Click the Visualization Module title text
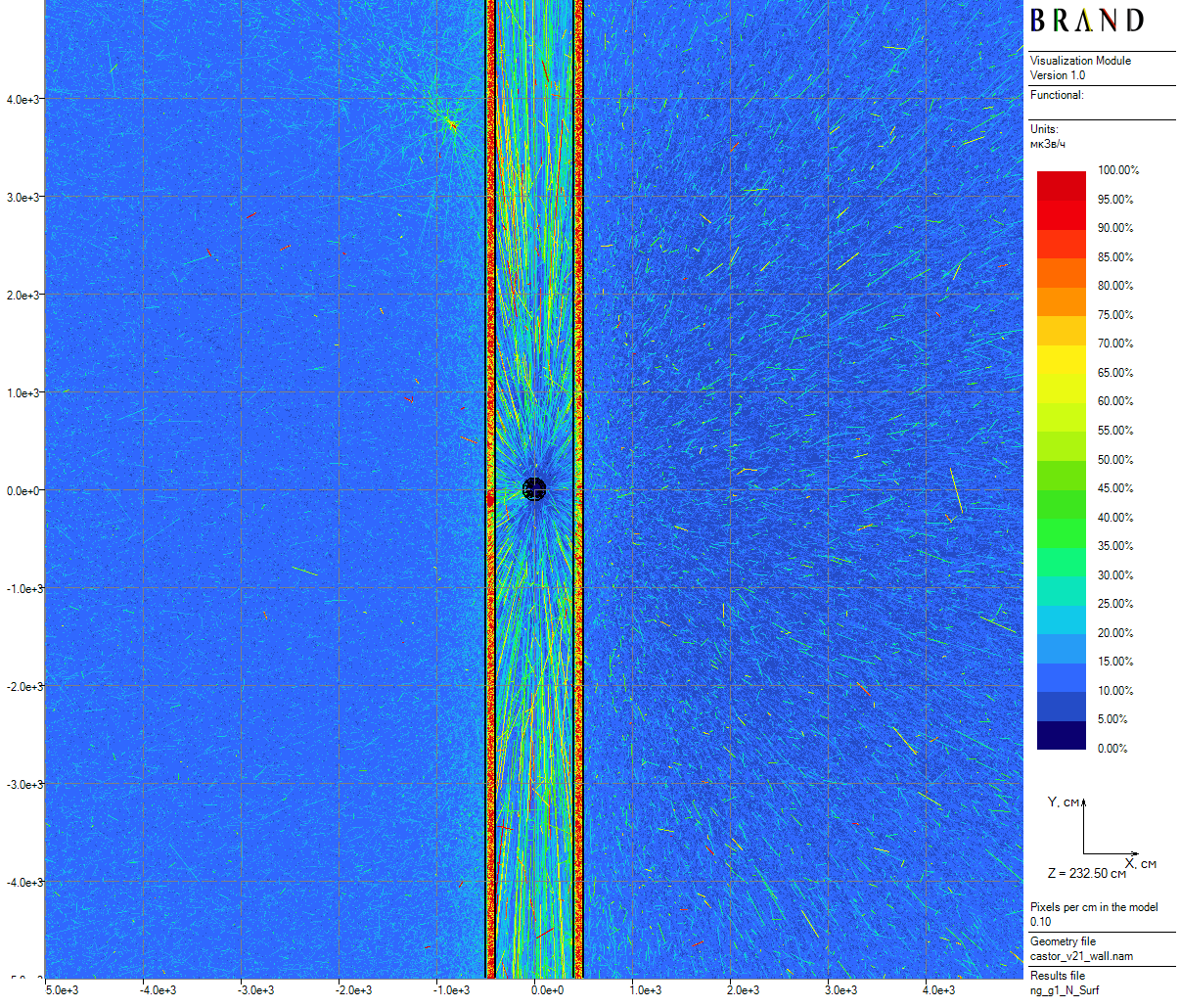 (x=1080, y=61)
